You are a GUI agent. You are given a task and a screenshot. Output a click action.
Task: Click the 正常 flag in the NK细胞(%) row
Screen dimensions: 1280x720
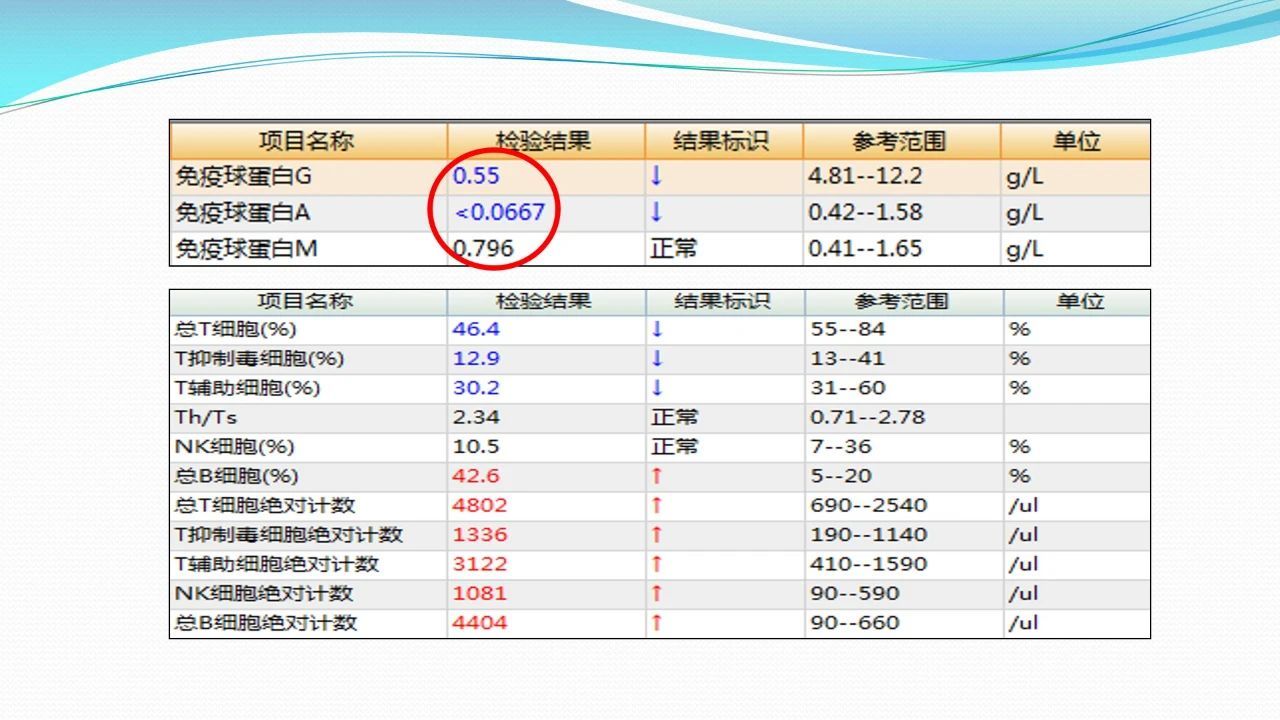pyautogui.click(x=675, y=446)
